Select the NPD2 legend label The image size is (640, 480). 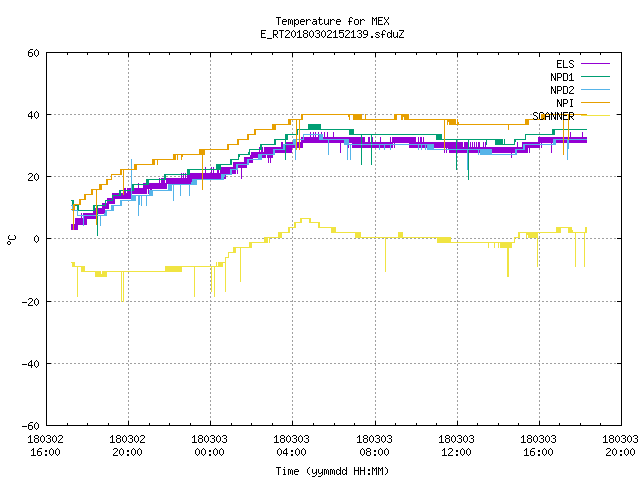562,90
